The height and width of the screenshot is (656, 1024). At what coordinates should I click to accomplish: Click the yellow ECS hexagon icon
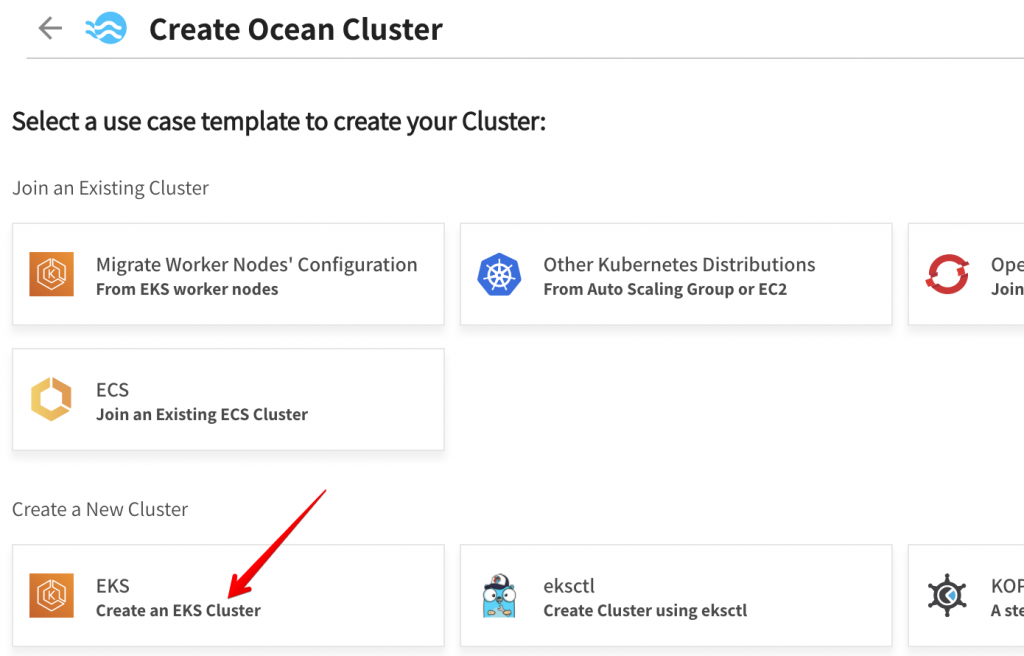pos(51,400)
